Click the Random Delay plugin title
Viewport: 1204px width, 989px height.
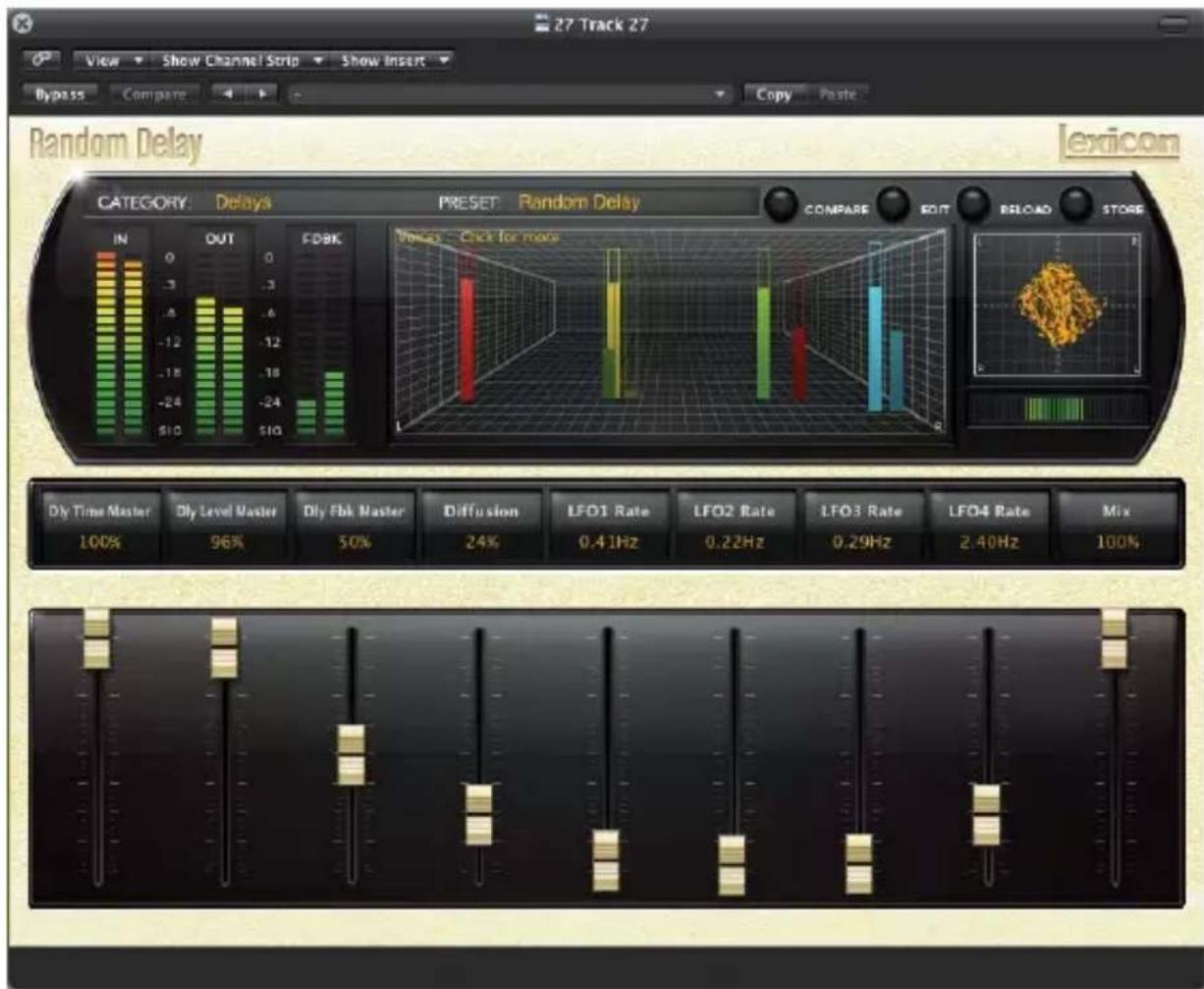(x=117, y=146)
